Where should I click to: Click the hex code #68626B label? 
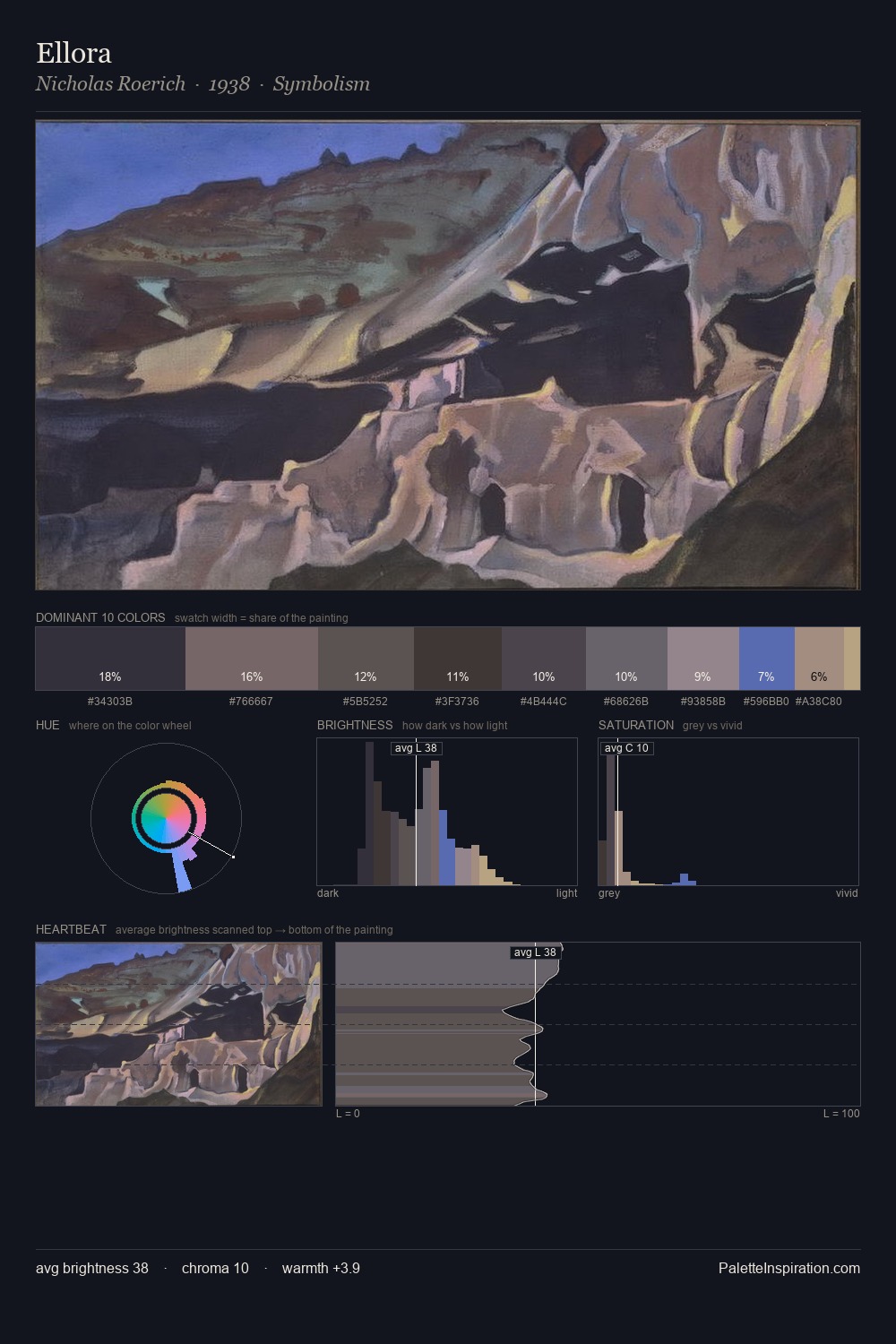626,702
